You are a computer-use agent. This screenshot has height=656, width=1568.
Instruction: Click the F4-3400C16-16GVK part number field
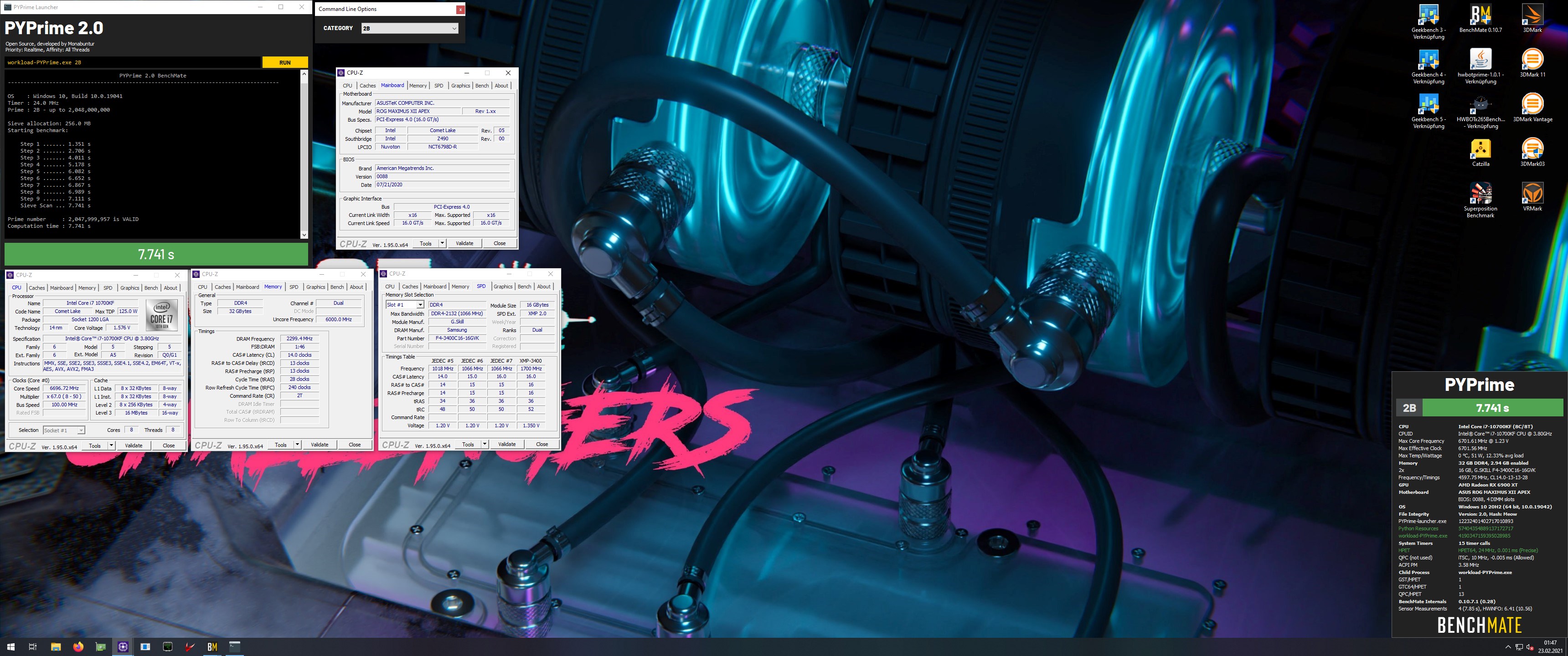pyautogui.click(x=457, y=338)
